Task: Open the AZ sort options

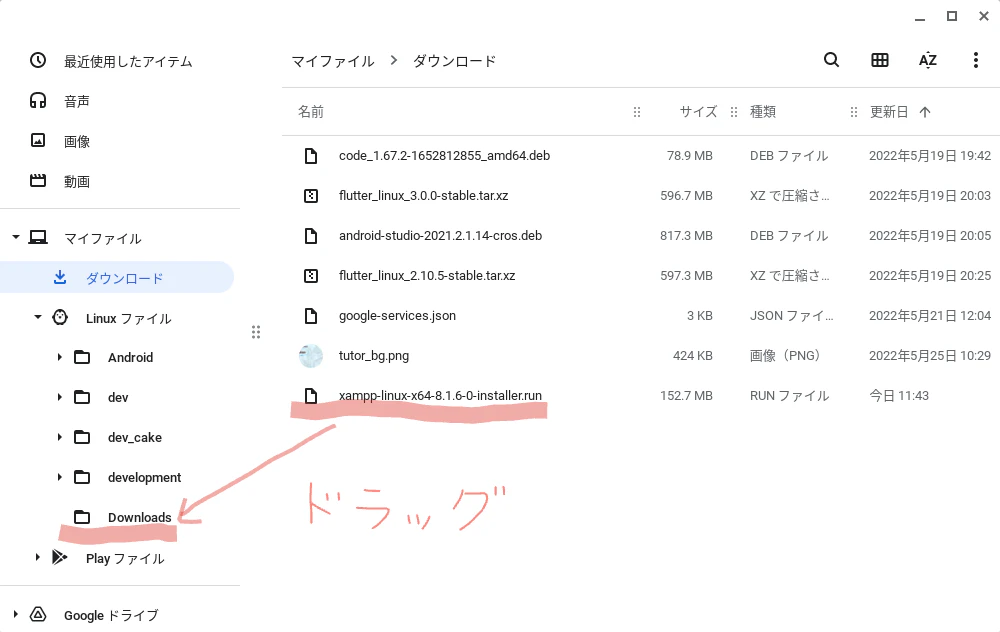Action: (927, 60)
